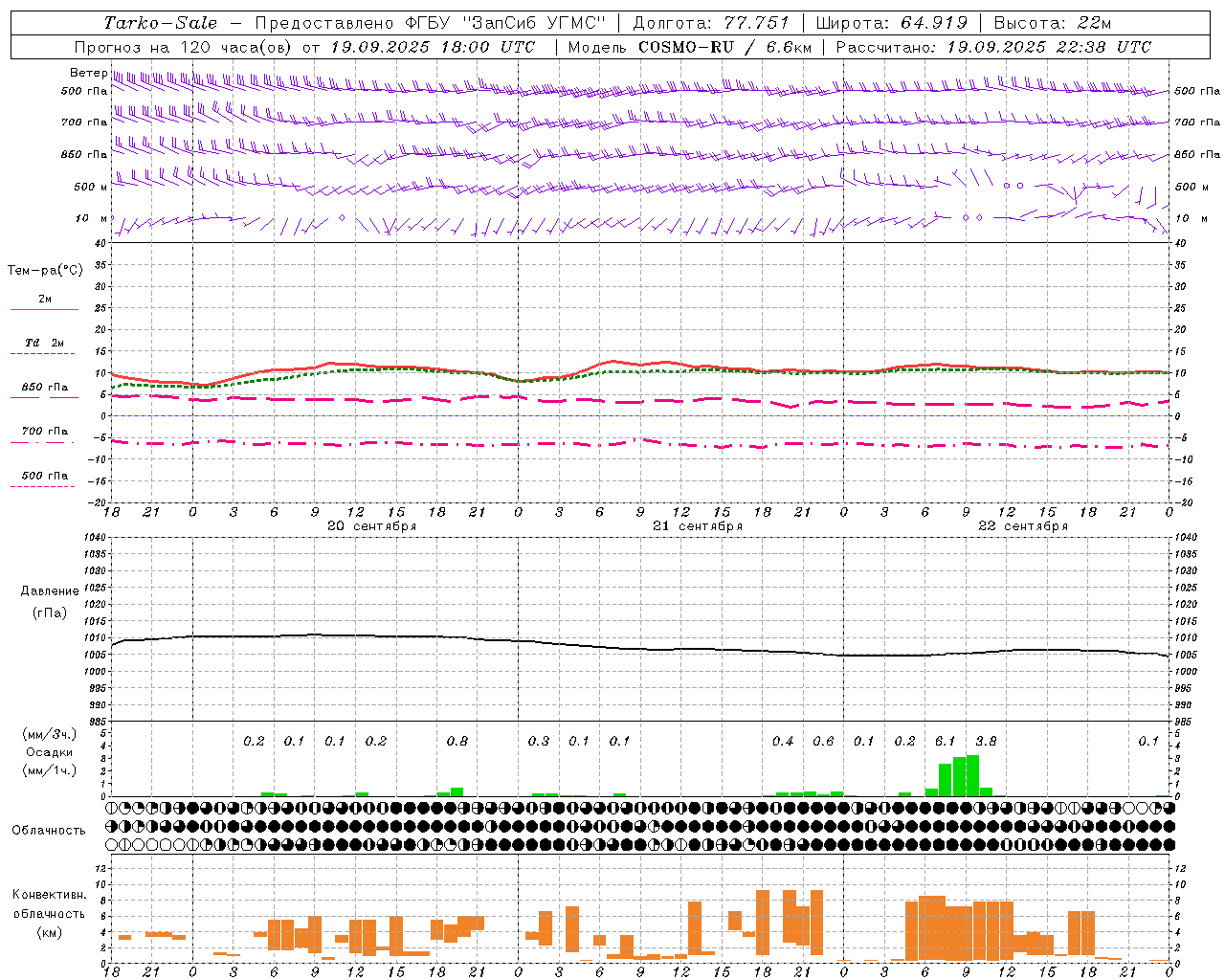This screenshot has height=980, width=1225.
Task: Click the 0.6 precipitation amount
Action: (823, 741)
